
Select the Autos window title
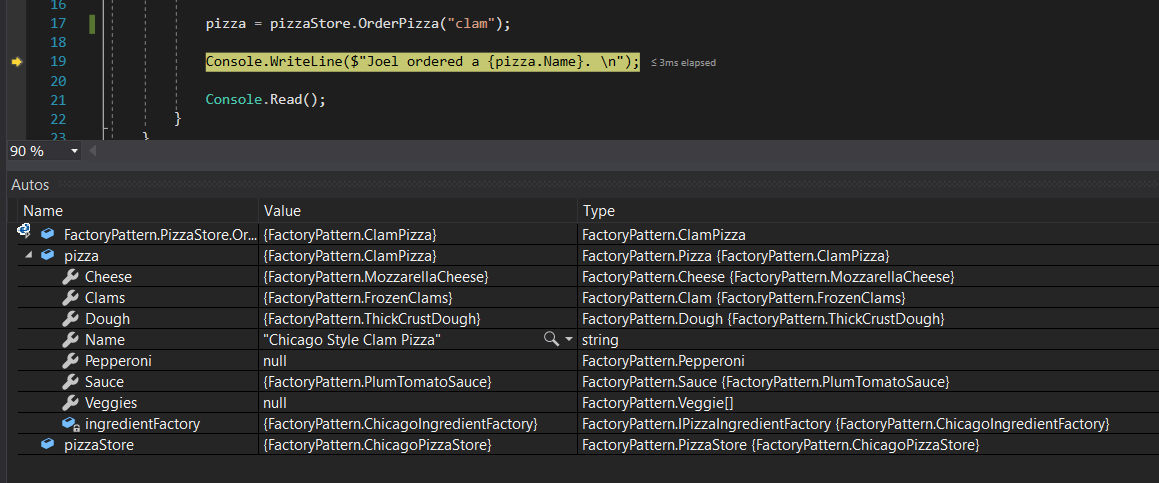[x=30, y=185]
